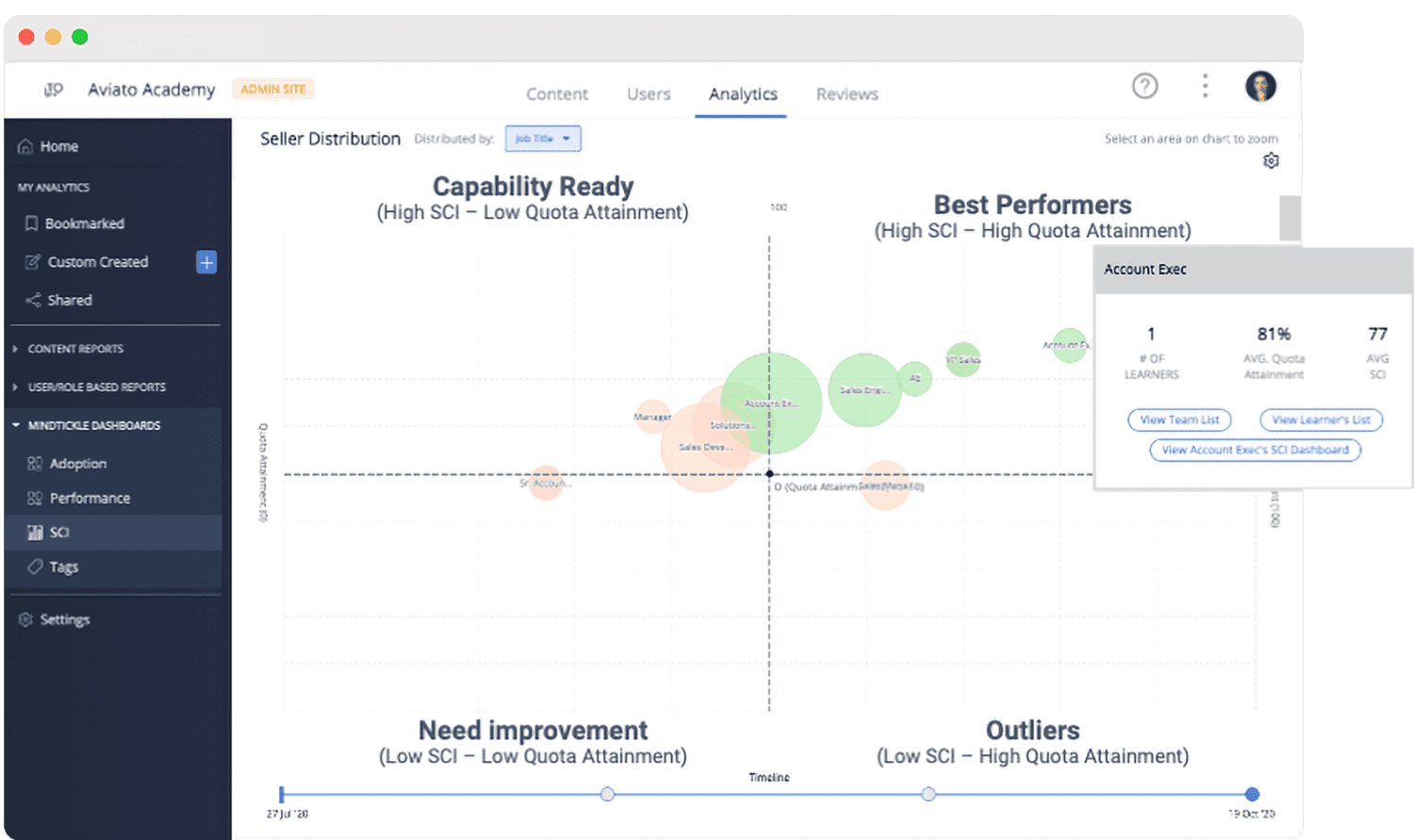Image resolution: width=1414 pixels, height=840 pixels.
Task: Click the View Team List button
Action: point(1179,420)
